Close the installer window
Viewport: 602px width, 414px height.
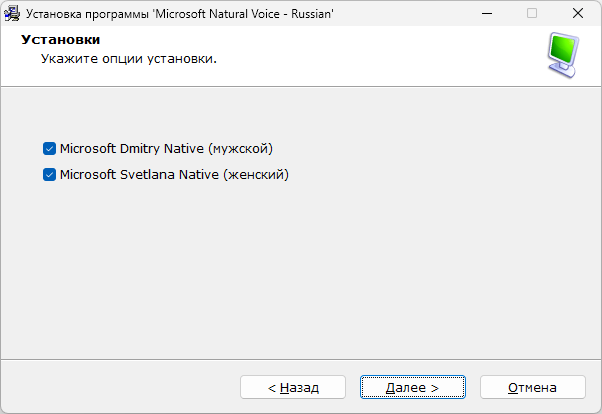pyautogui.click(x=578, y=14)
